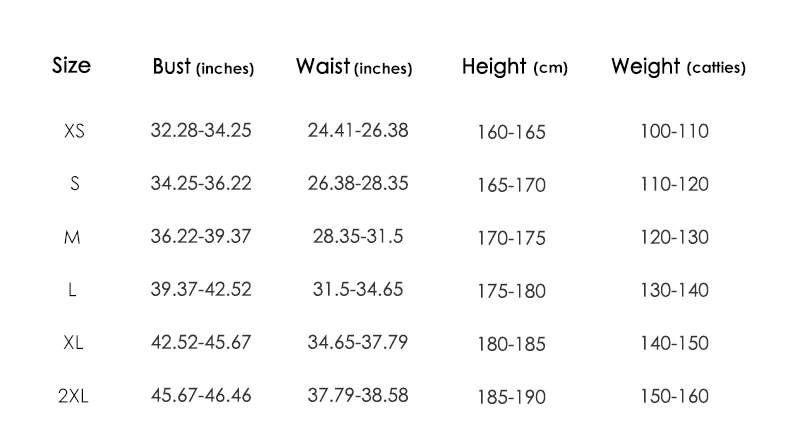Screen dimensions: 800x439
Task: Click waist value 26.38-28.35
Action: point(358,183)
